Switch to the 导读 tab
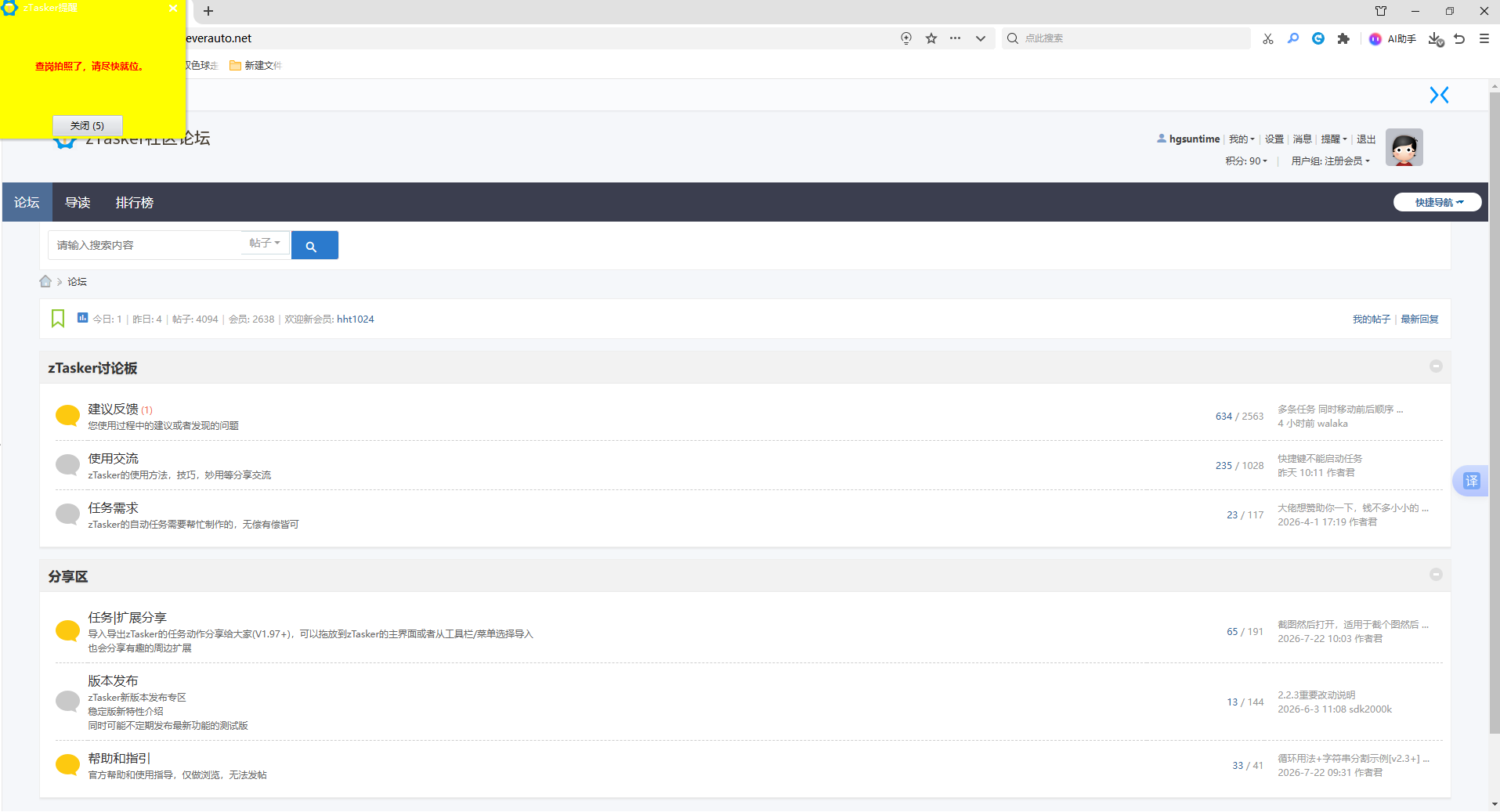1500x812 pixels. (x=78, y=202)
